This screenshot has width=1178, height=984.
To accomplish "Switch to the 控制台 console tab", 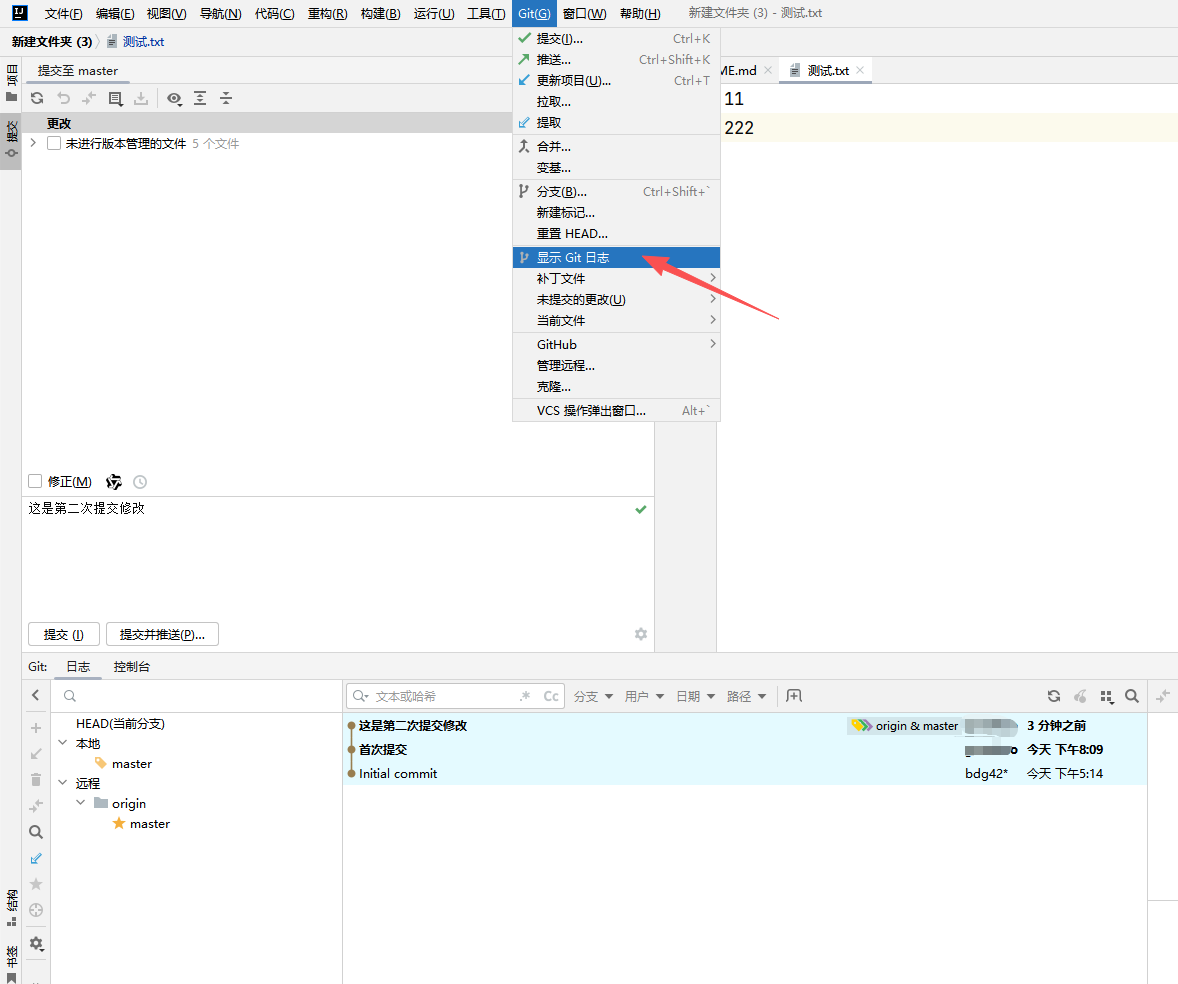I will [131, 666].
